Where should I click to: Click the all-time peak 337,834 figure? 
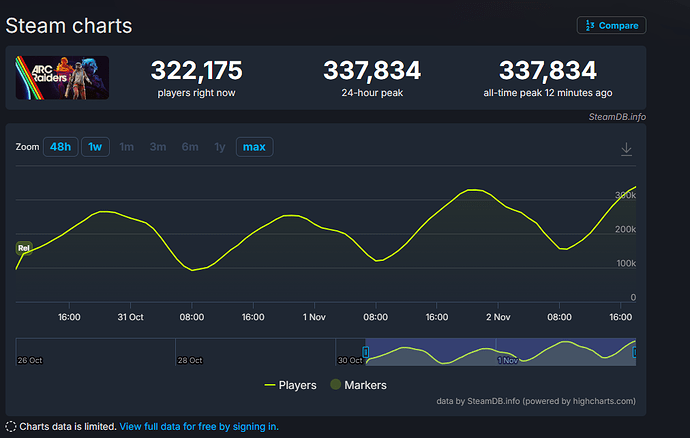click(547, 70)
